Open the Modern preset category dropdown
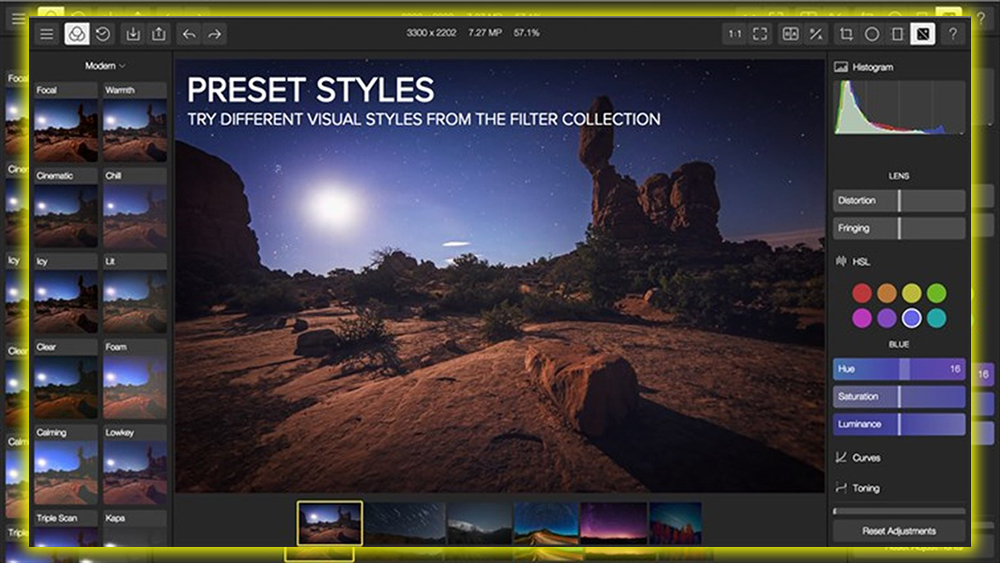The height and width of the screenshot is (563, 1000). click(x=105, y=65)
